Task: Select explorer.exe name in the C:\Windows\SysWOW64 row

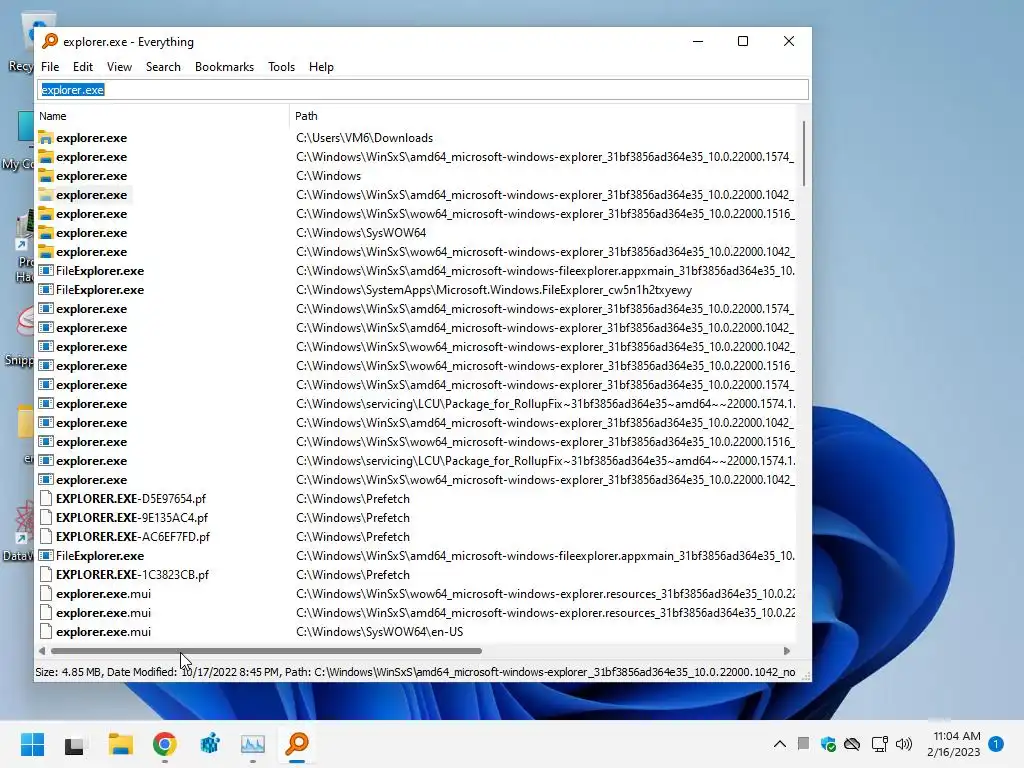Action: coord(91,232)
